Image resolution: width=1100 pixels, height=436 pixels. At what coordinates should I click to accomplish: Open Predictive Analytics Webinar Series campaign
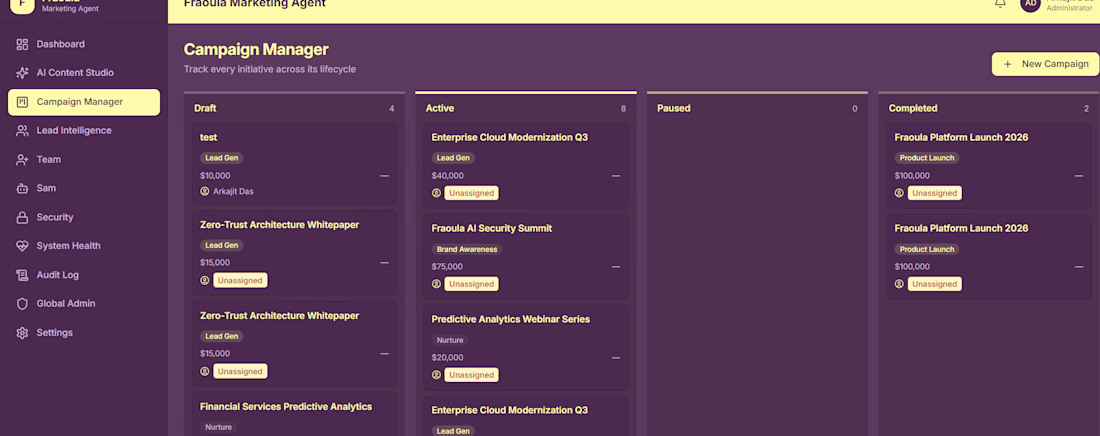tap(526, 348)
